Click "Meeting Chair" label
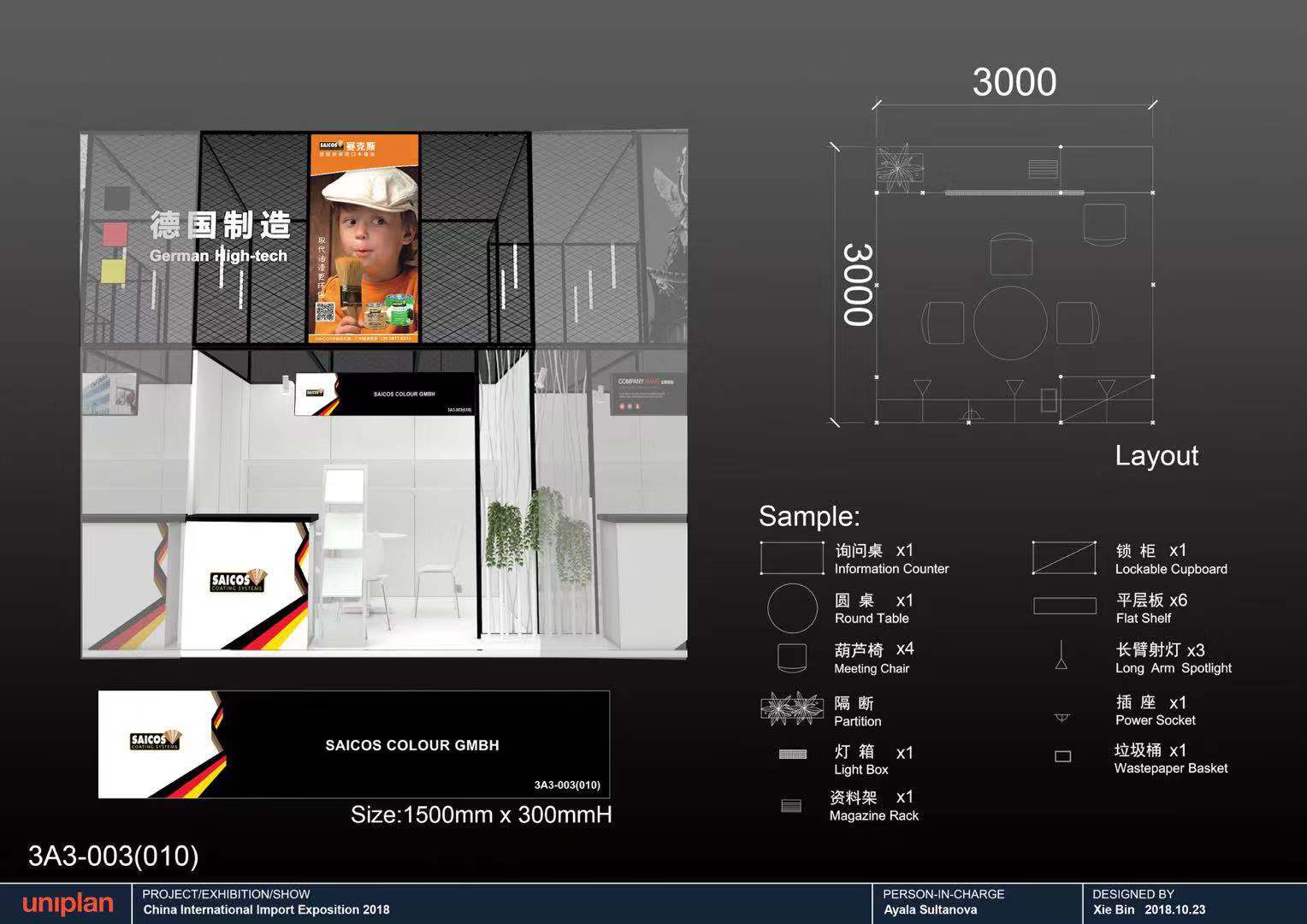The width and height of the screenshot is (1307, 924). coord(872,669)
